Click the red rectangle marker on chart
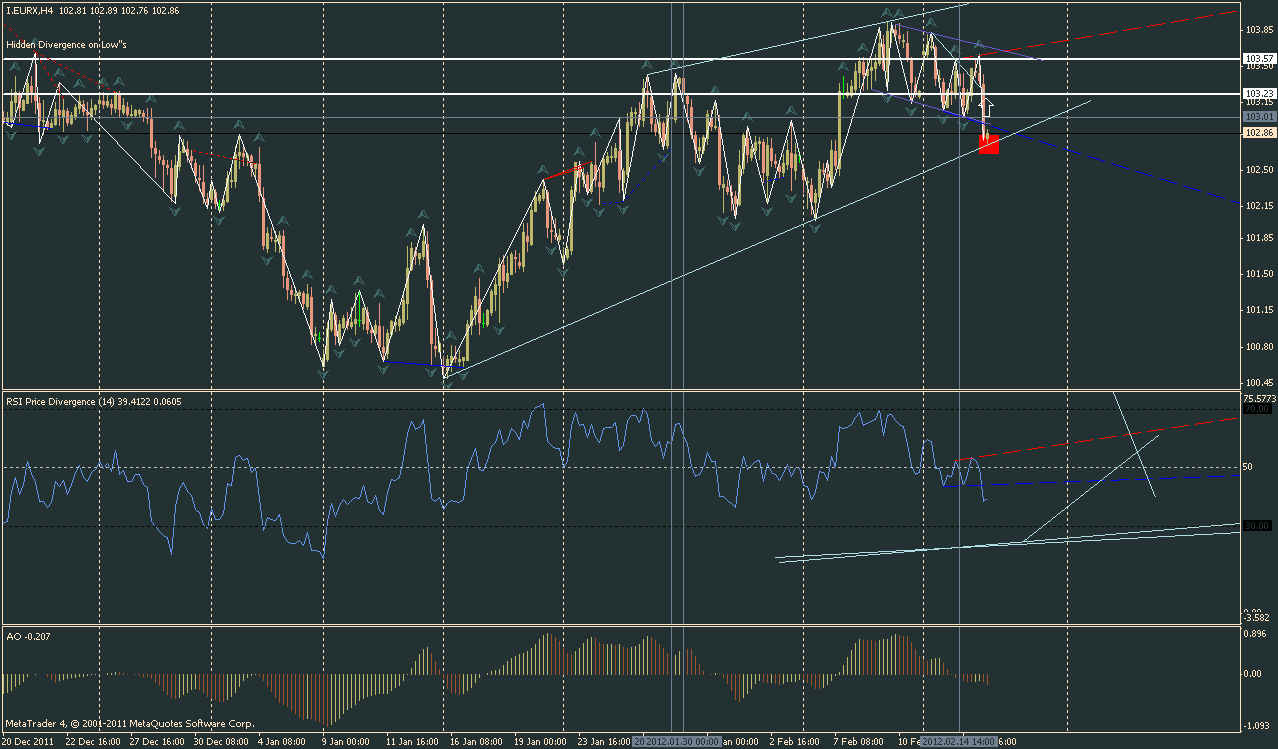 [988, 144]
